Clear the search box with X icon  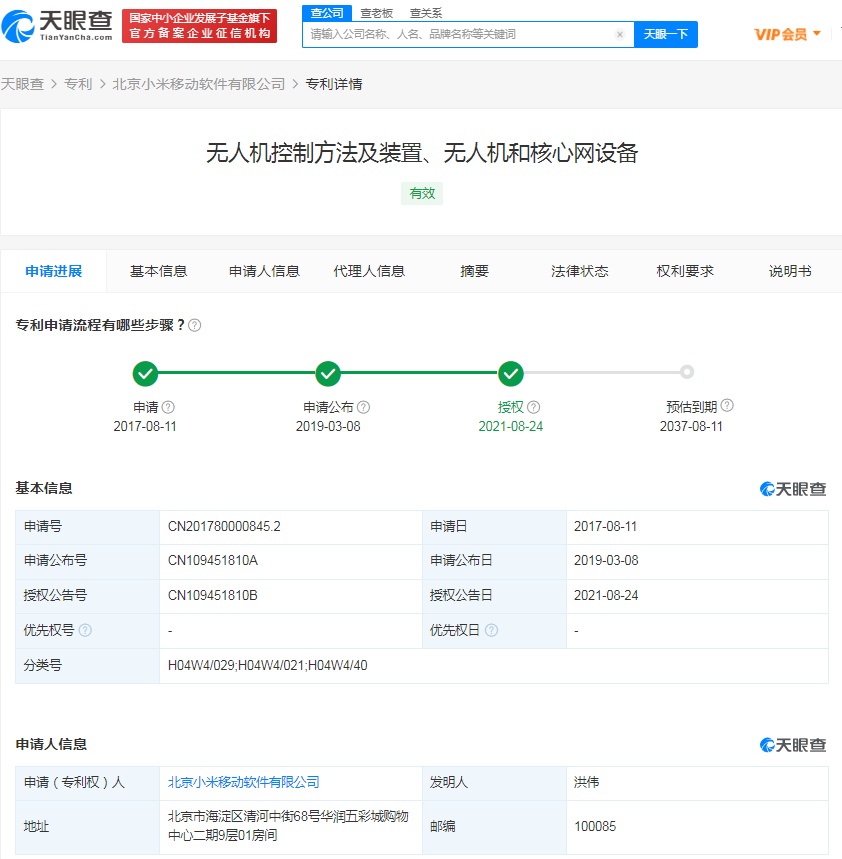pos(619,34)
